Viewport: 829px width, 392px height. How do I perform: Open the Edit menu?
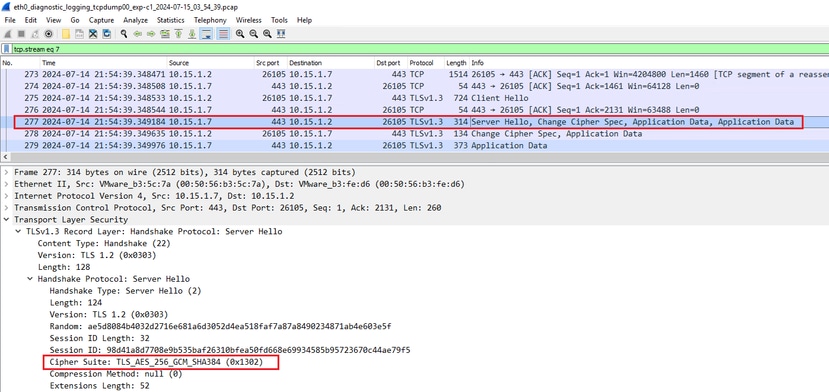pos(31,20)
